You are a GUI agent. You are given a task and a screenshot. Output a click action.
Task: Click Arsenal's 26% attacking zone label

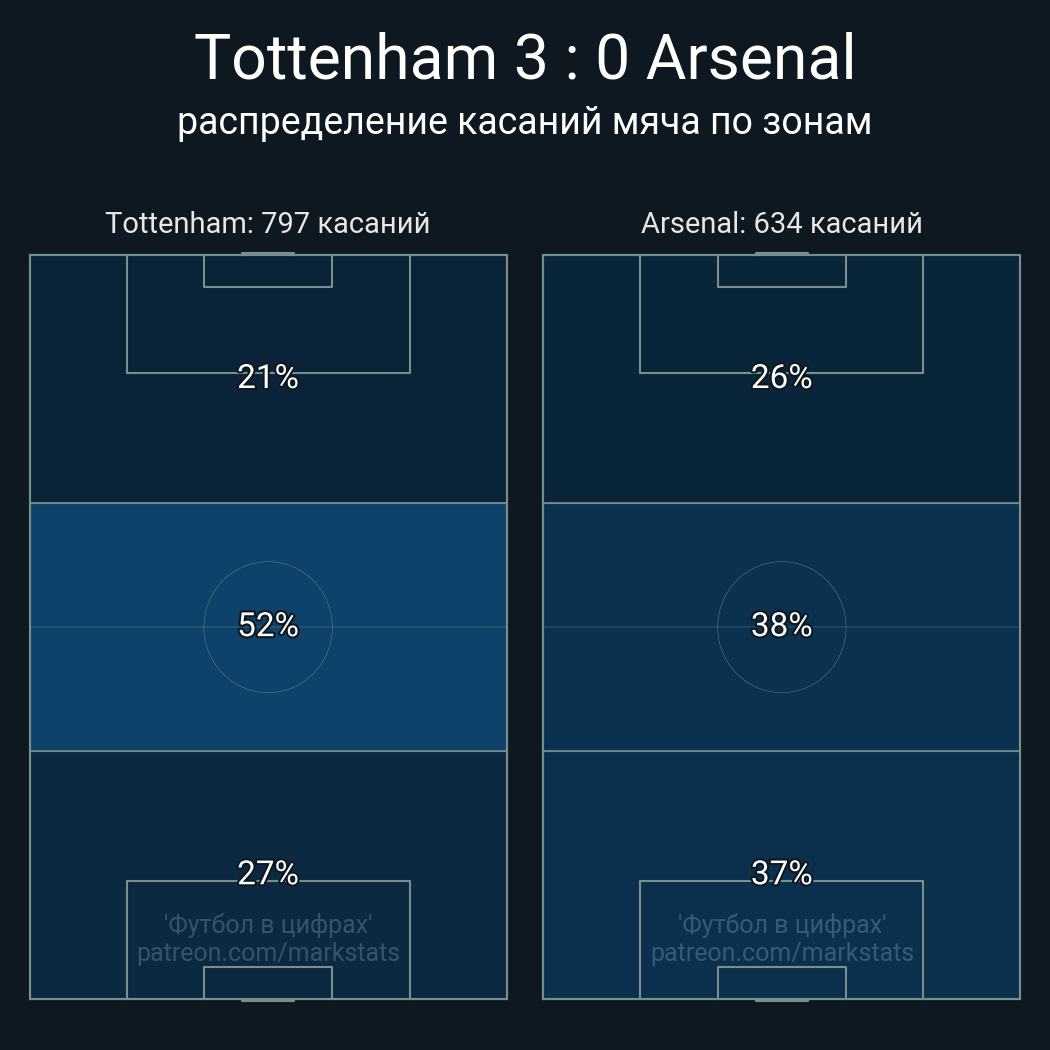[781, 377]
